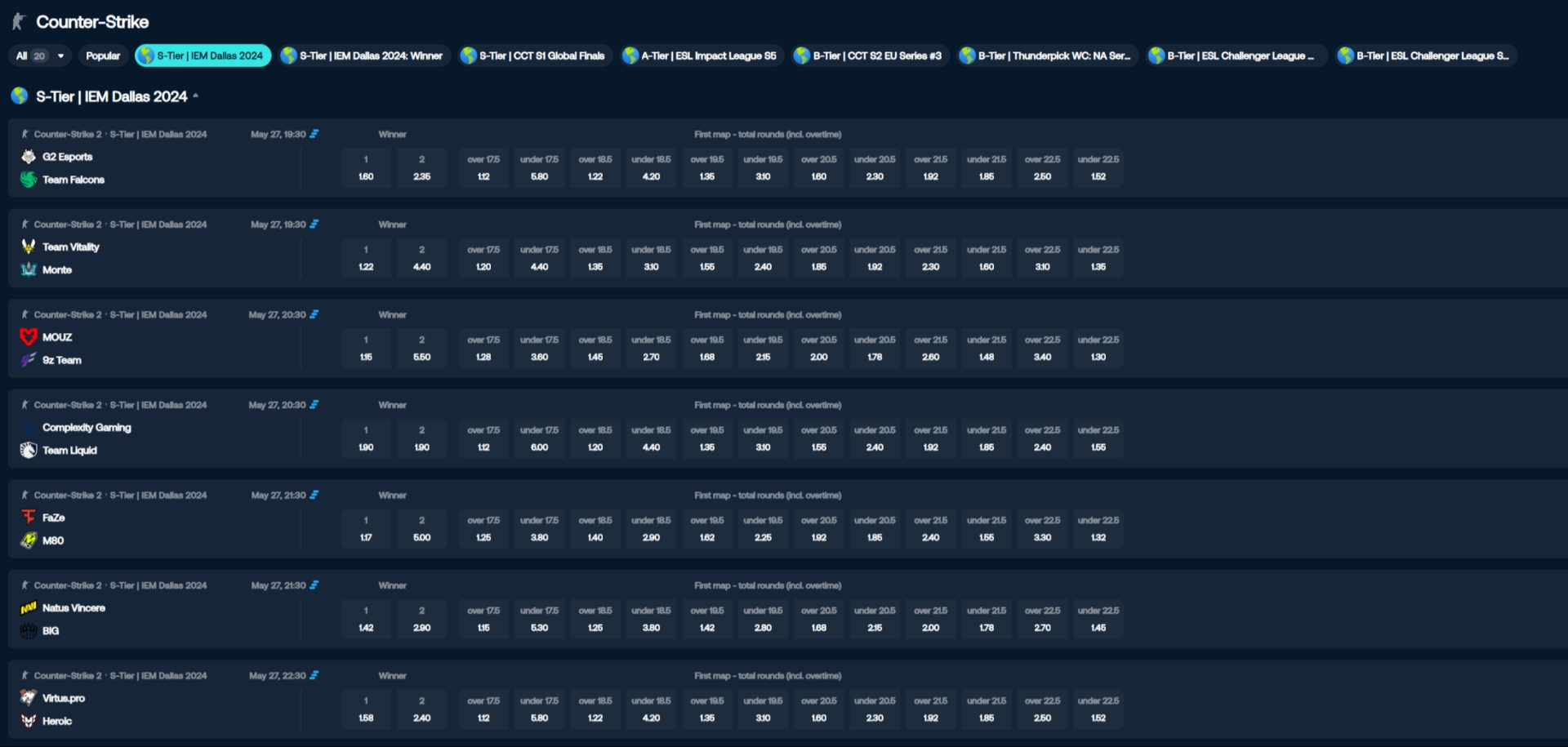Open stats icon for Vitality vs Monte match
The height and width of the screenshot is (747, 1568).
(314, 225)
